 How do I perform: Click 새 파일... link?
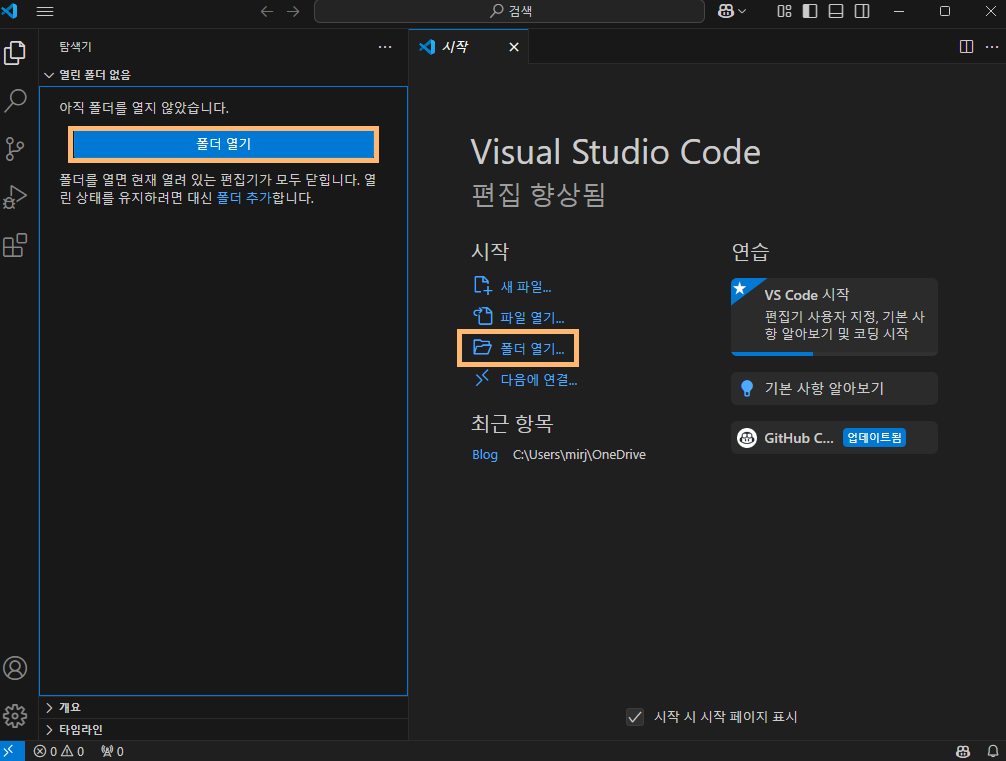512,286
